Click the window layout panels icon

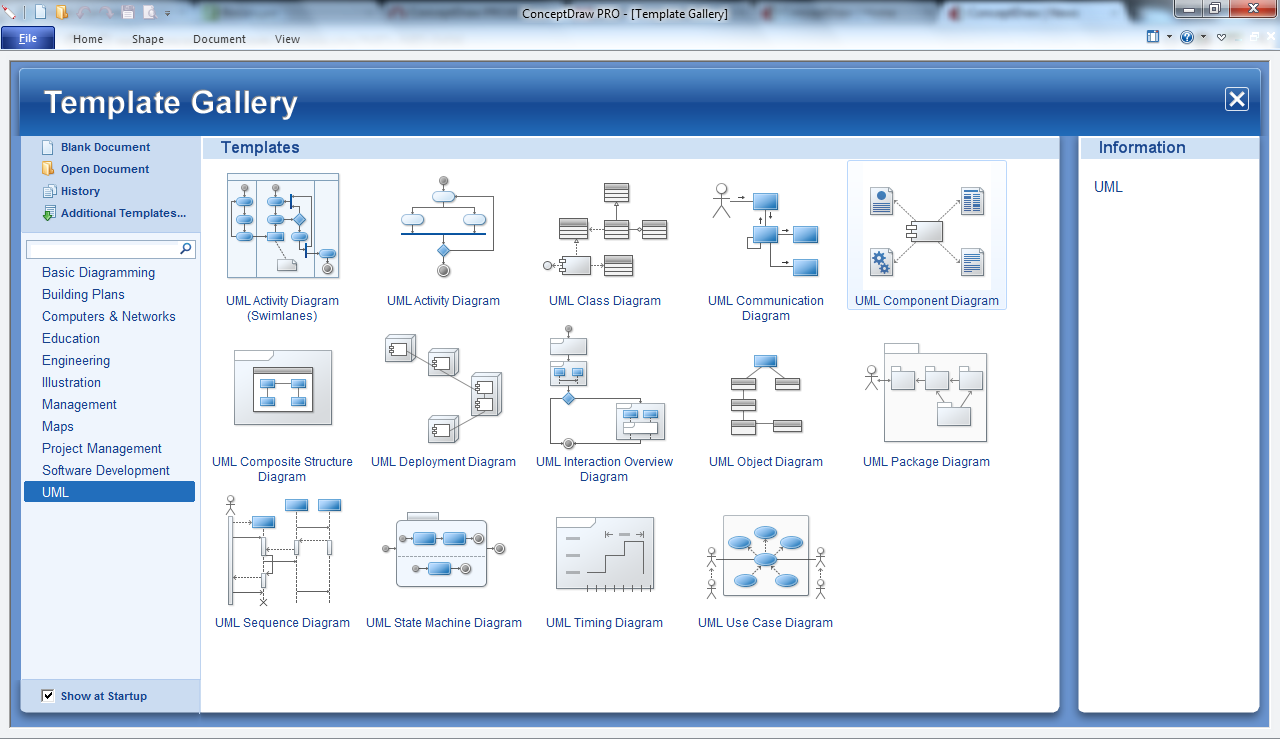coord(1153,37)
